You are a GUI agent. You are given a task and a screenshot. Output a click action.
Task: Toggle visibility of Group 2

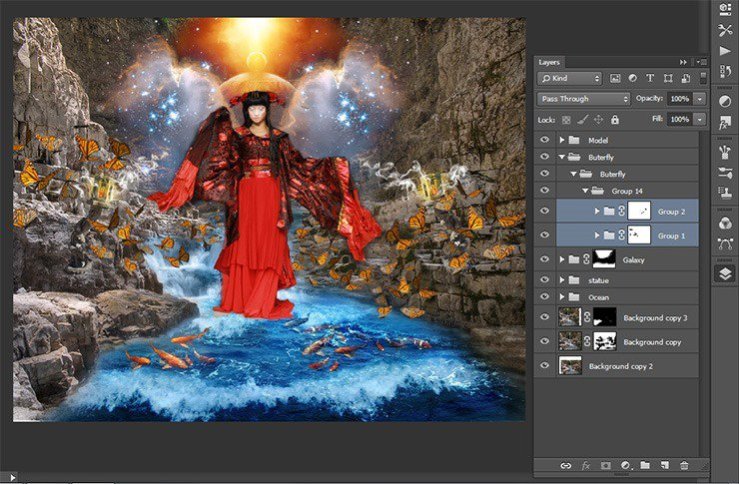coord(544,211)
